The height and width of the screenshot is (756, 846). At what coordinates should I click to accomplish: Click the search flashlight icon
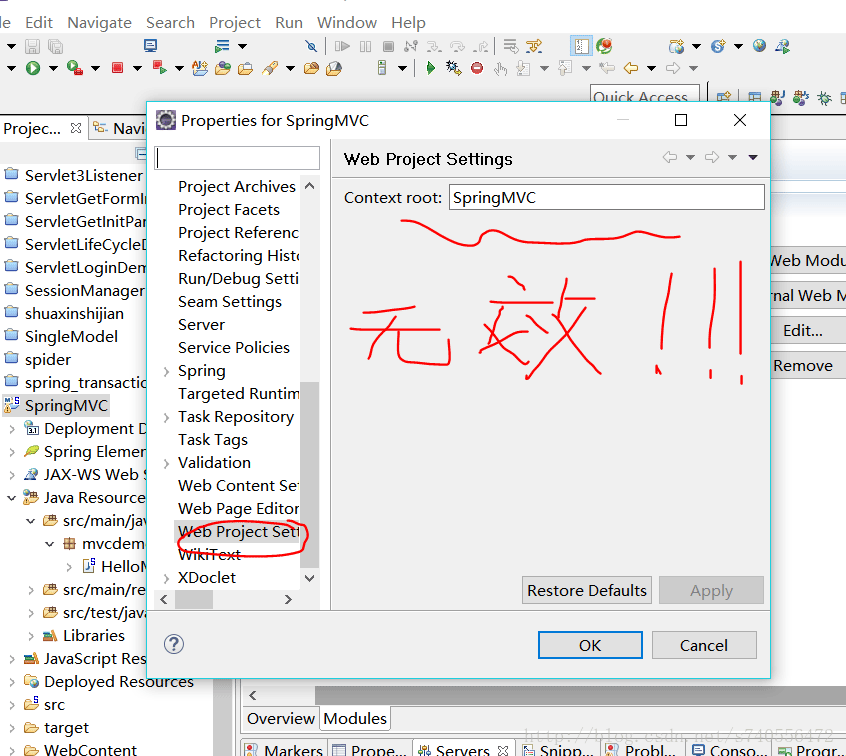coord(270,68)
